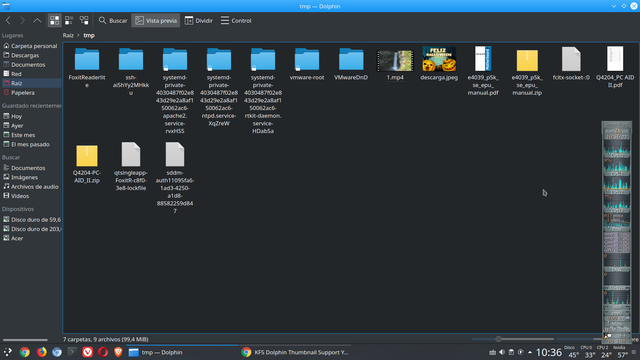Navigate to Raíz in the breadcrumb
This screenshot has height=360, width=640.
pyautogui.click(x=68, y=35)
